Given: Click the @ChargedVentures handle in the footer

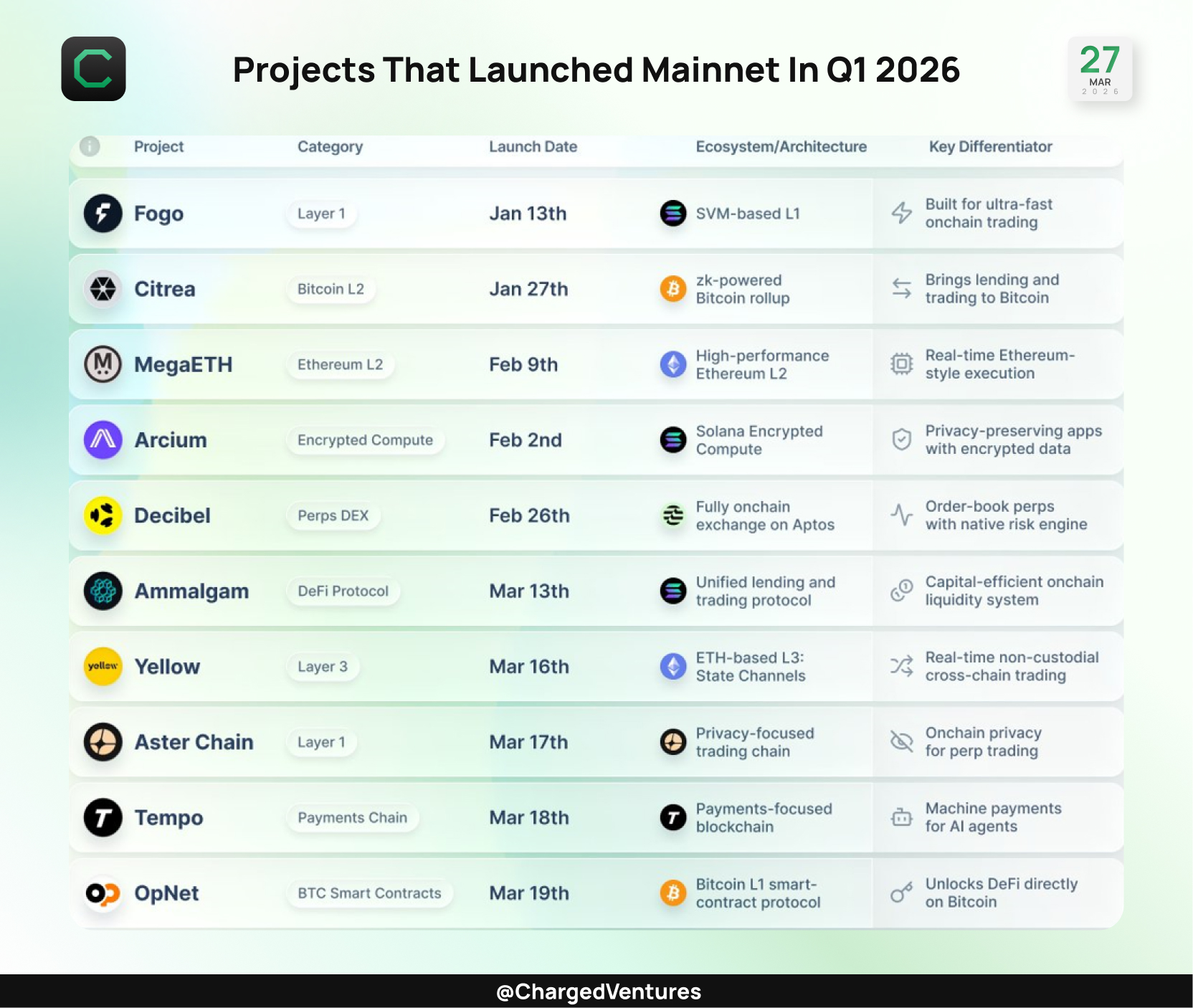Looking at the screenshot, I should (x=599, y=992).
